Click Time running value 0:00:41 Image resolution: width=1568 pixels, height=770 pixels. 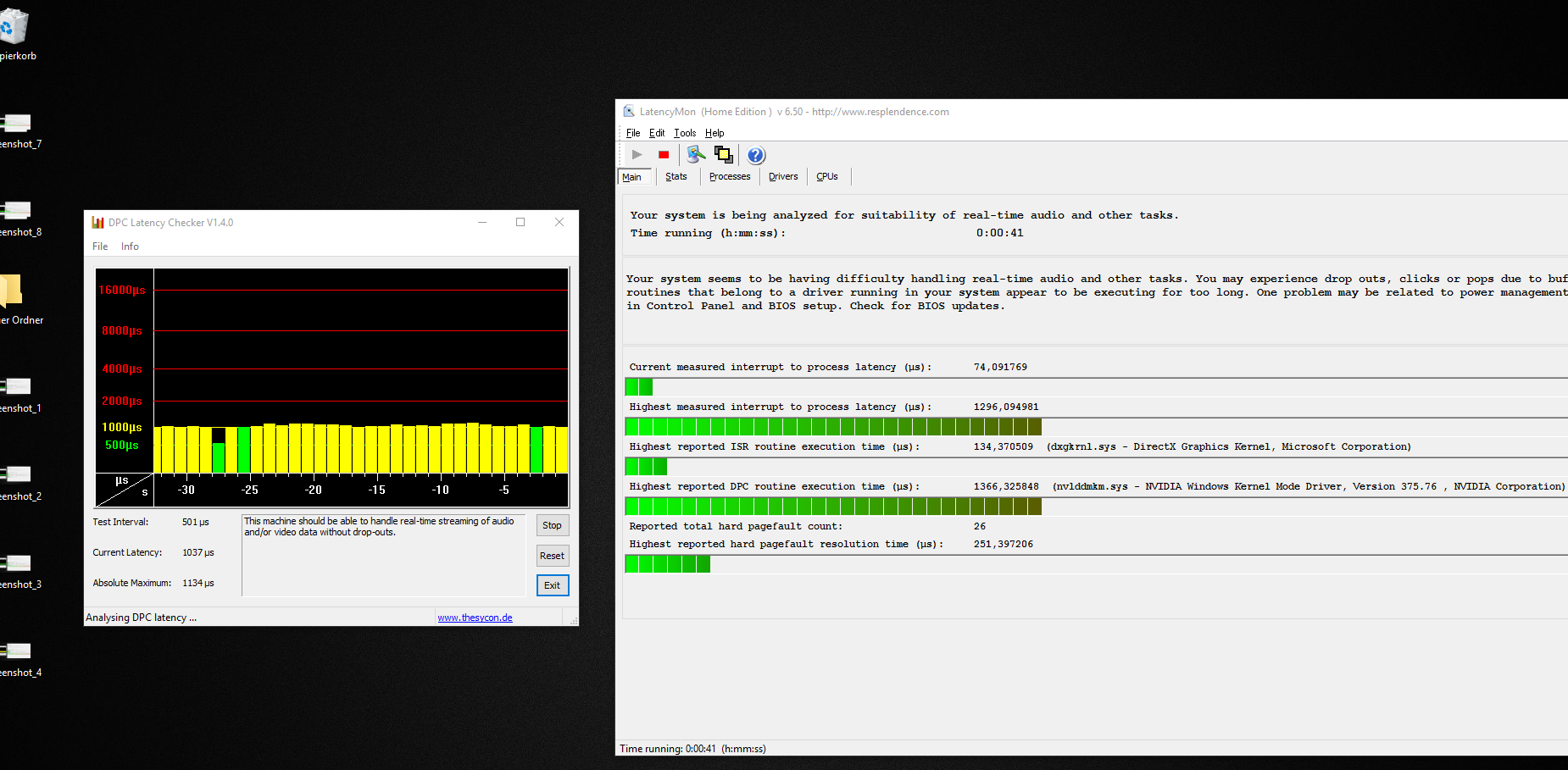(999, 233)
